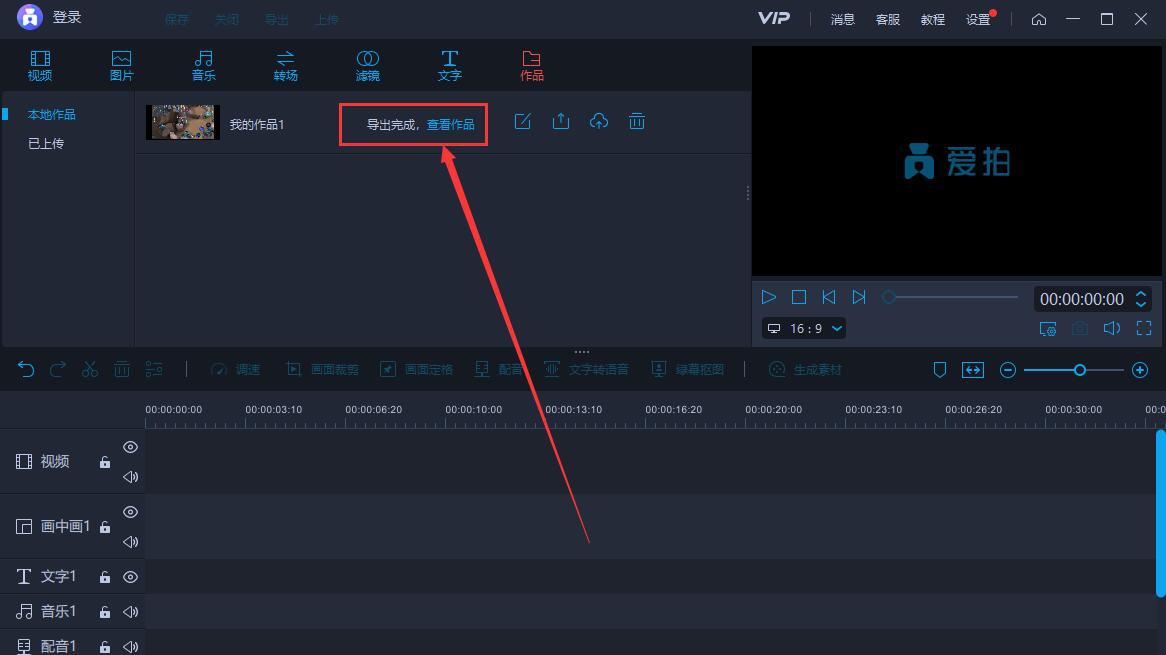Click the timeline vertical scrollbar

[x=1160, y=513]
